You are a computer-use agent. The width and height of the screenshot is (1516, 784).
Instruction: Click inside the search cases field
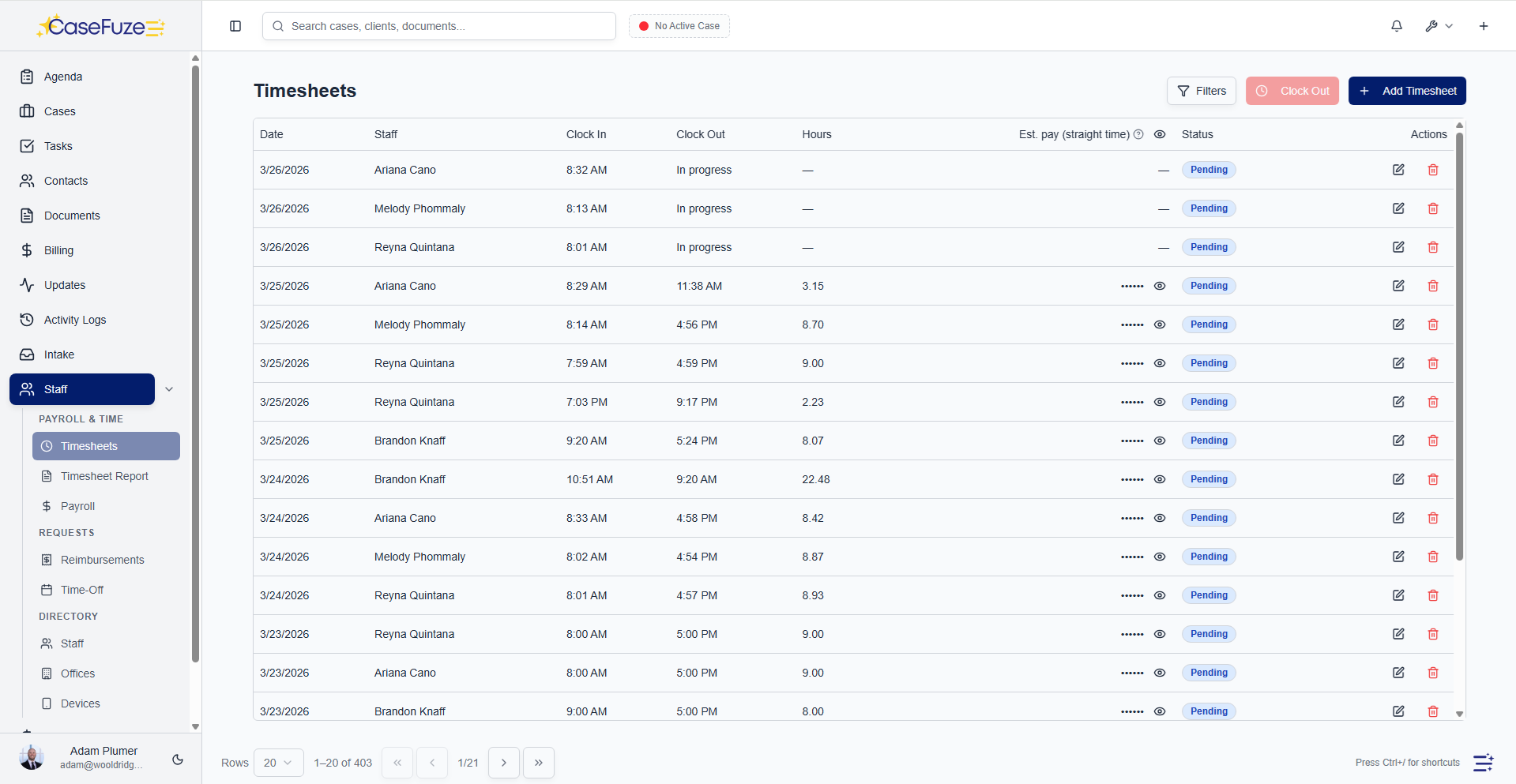(x=439, y=26)
